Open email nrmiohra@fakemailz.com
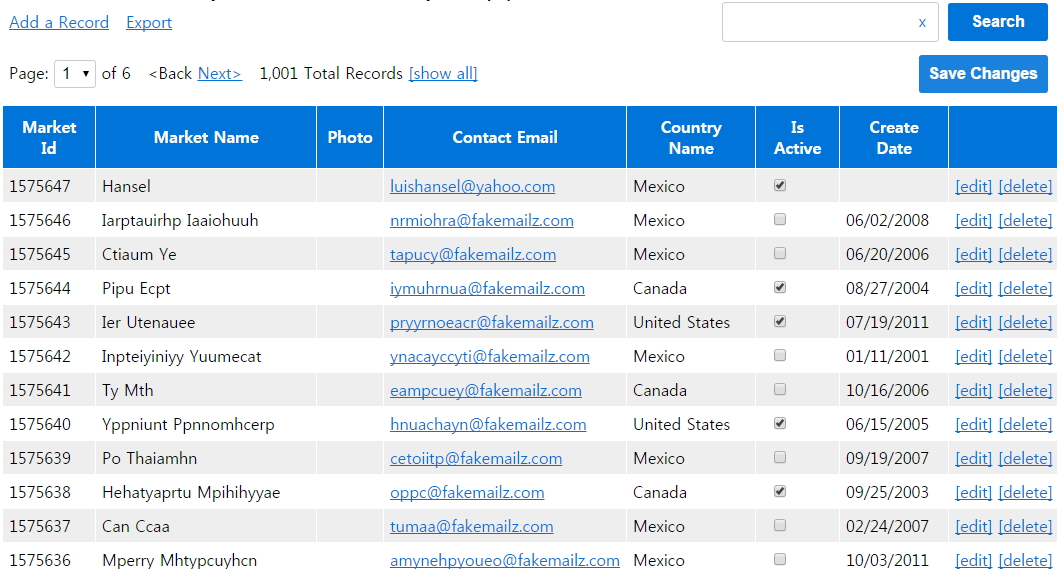Image resolution: width=1057 pixels, height=569 pixels. coord(482,220)
